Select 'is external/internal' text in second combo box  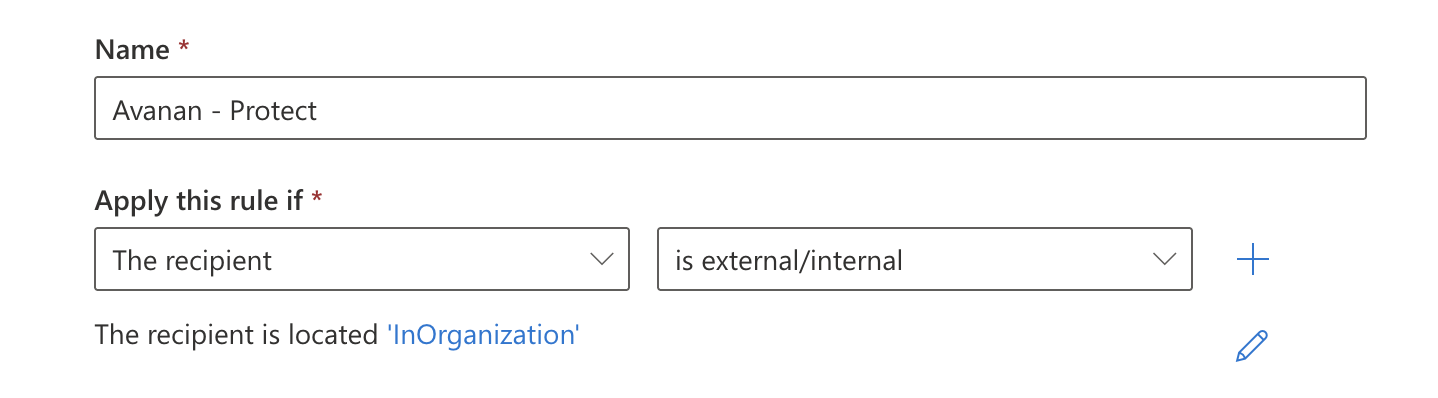point(789,261)
